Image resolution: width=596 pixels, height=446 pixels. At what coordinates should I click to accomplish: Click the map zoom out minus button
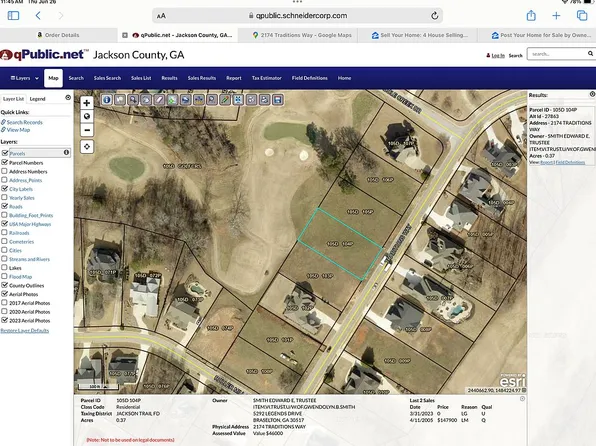(87, 130)
